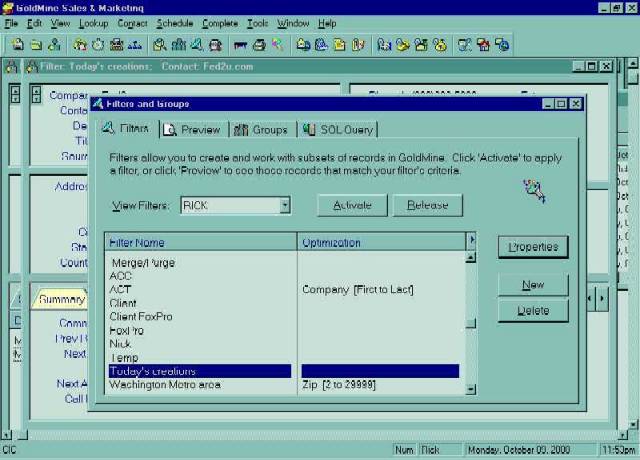Click the Optimization column header
The image size is (640, 460).
click(382, 242)
